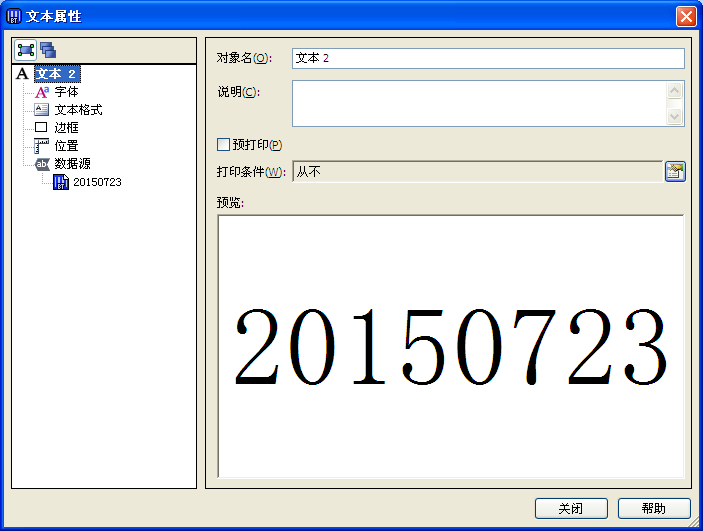The image size is (703, 531).
Task: Click the 文本格式 text format icon
Action: 41,110
